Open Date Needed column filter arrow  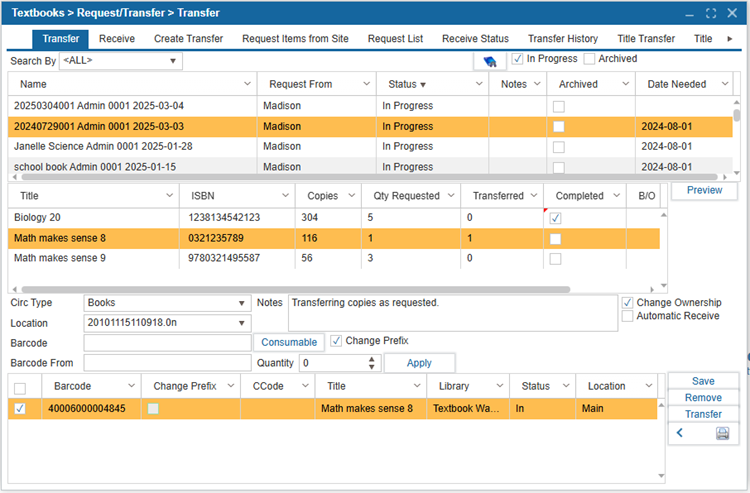click(725, 84)
